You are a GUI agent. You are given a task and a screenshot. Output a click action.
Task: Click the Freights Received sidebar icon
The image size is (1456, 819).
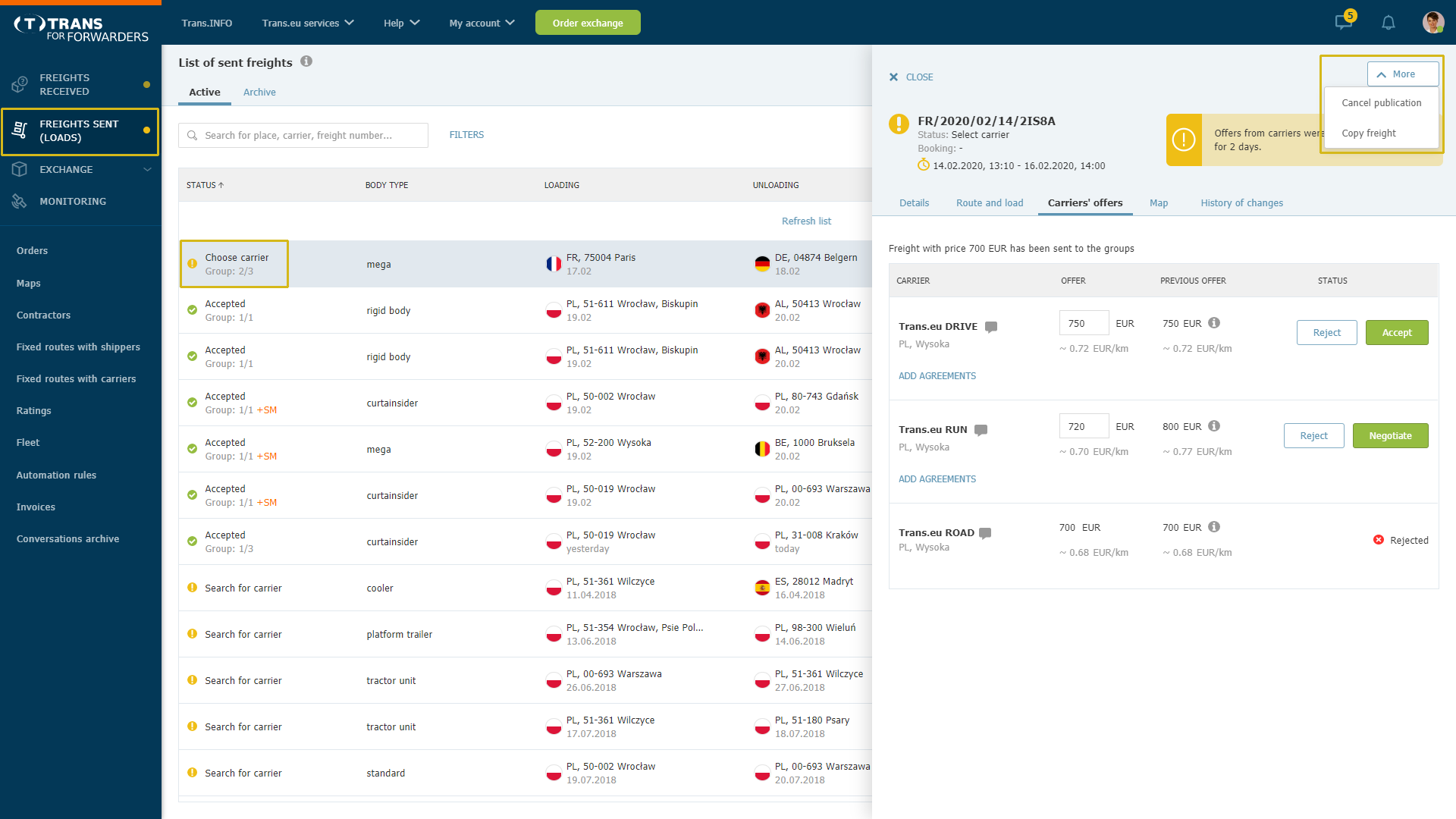pos(20,84)
